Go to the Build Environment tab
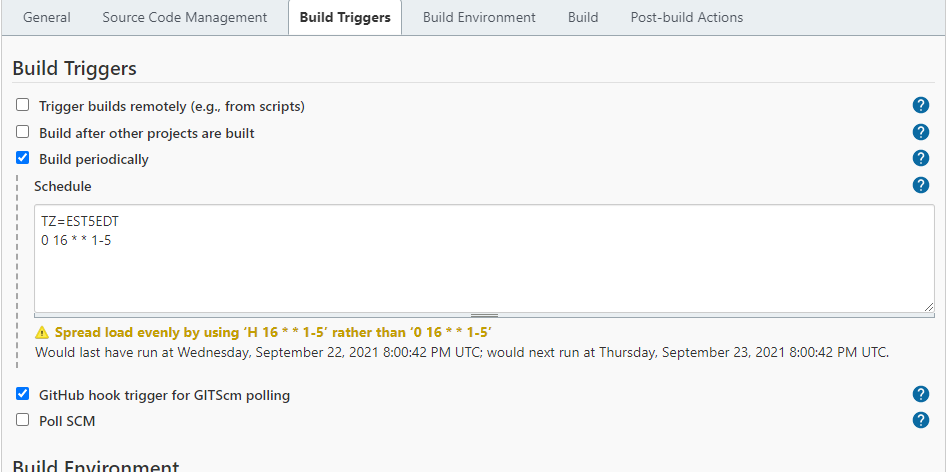 tap(479, 18)
